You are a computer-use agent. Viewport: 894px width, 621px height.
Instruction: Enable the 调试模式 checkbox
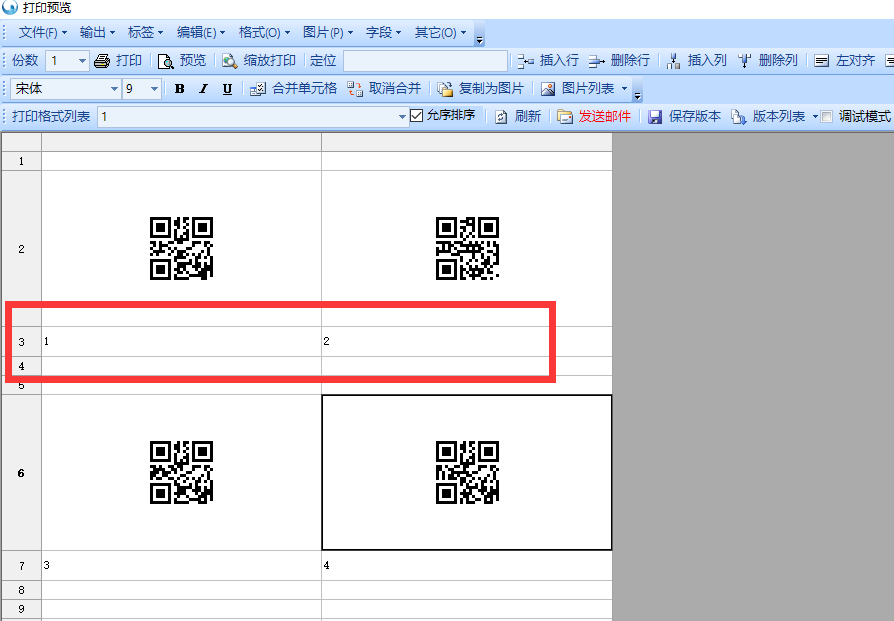click(x=827, y=117)
